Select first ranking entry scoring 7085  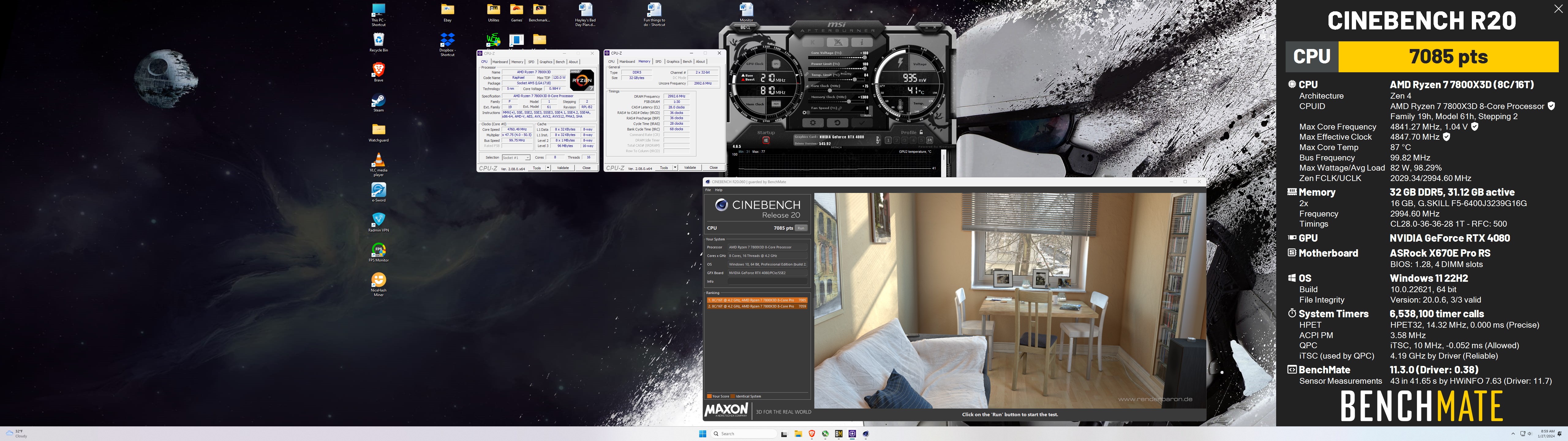click(x=757, y=300)
